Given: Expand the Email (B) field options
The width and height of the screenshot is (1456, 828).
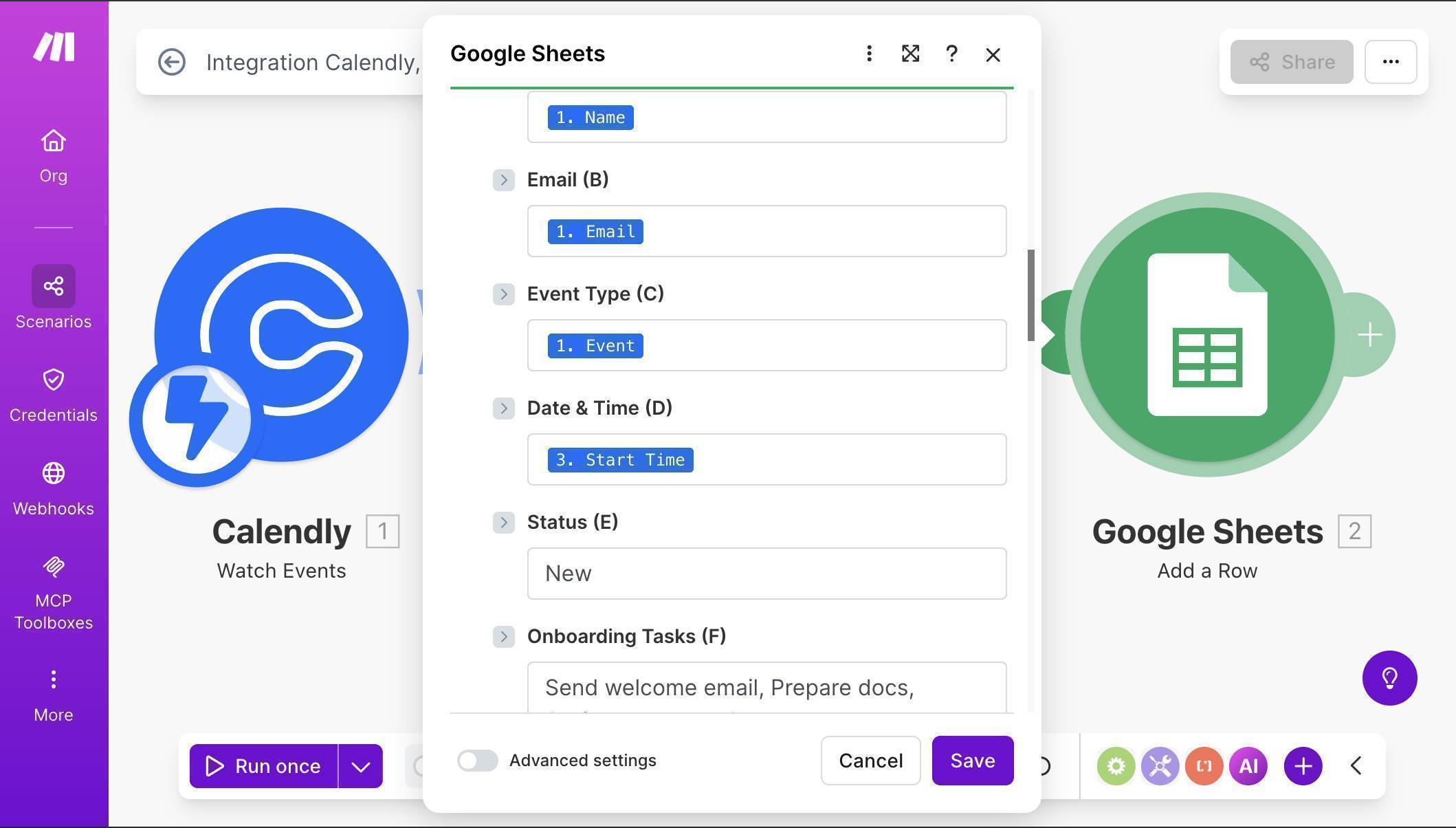Looking at the screenshot, I should (x=504, y=179).
